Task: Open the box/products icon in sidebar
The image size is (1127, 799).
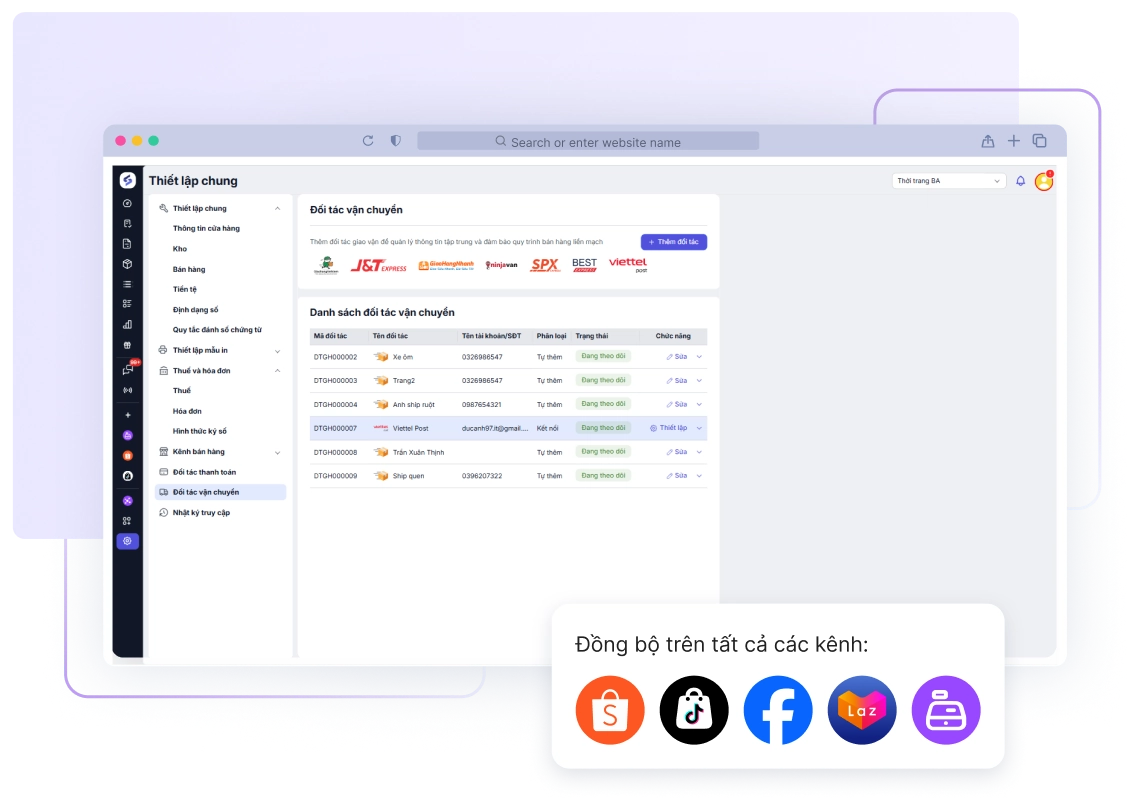Action: [127, 264]
